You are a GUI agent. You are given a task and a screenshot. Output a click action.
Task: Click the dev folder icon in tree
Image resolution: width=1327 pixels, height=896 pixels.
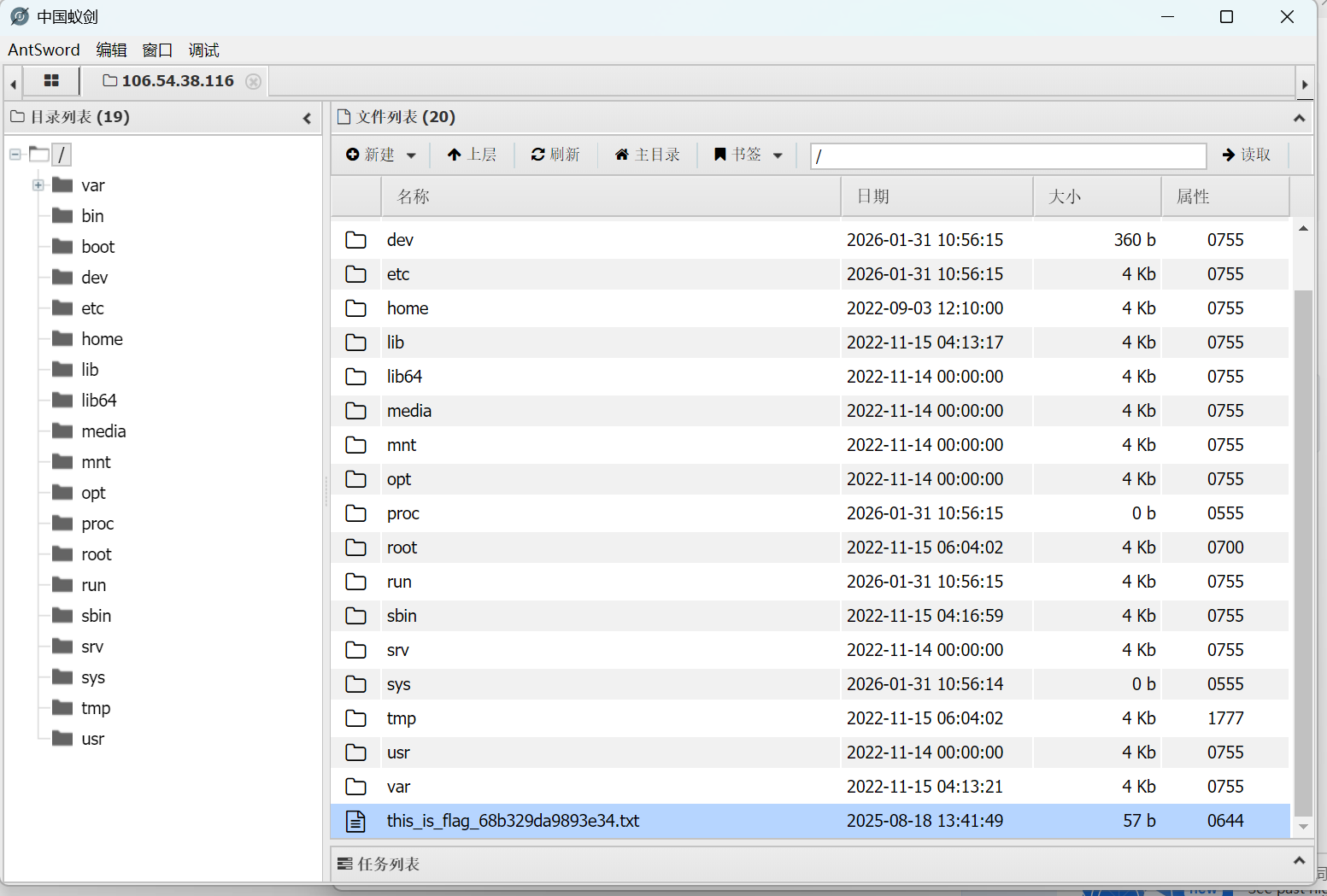pyautogui.click(x=62, y=277)
